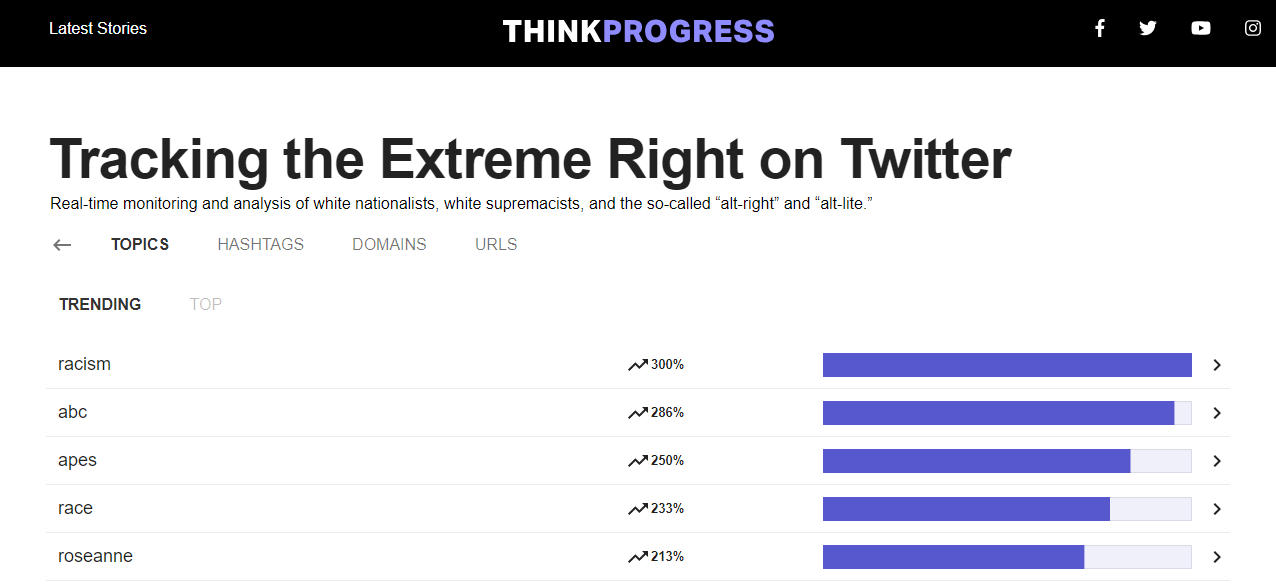Expand the roseanne topic chevron

click(x=1217, y=557)
